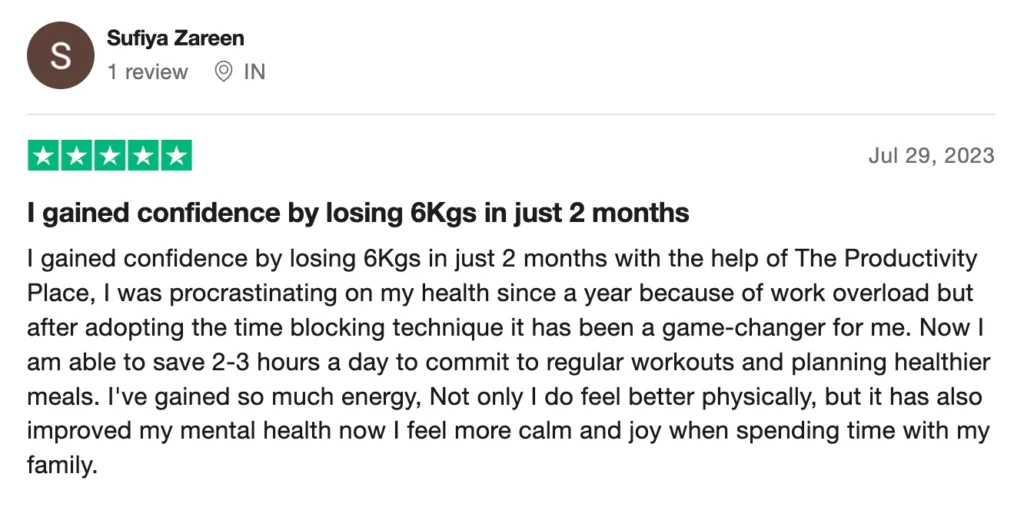The width and height of the screenshot is (1024, 507).
Task: Click the "IN" country label
Action: click(254, 72)
